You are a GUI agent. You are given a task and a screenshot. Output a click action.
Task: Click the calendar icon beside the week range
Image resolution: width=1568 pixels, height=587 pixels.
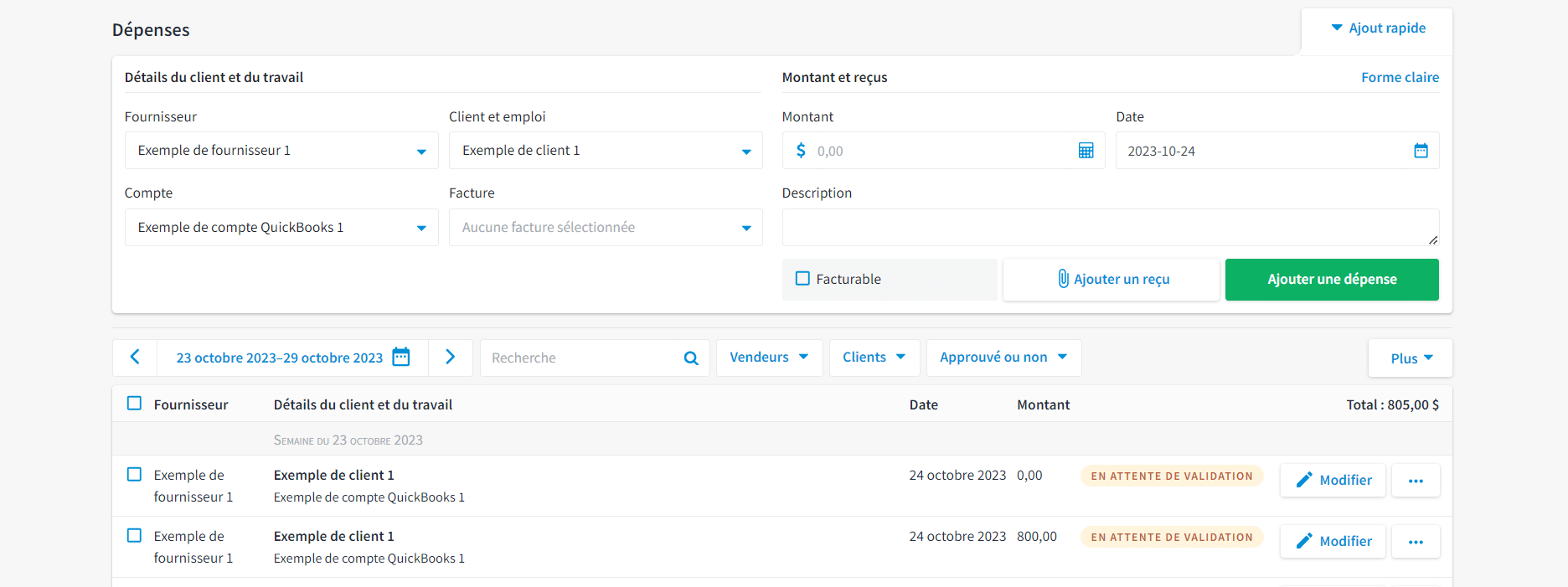tap(401, 357)
